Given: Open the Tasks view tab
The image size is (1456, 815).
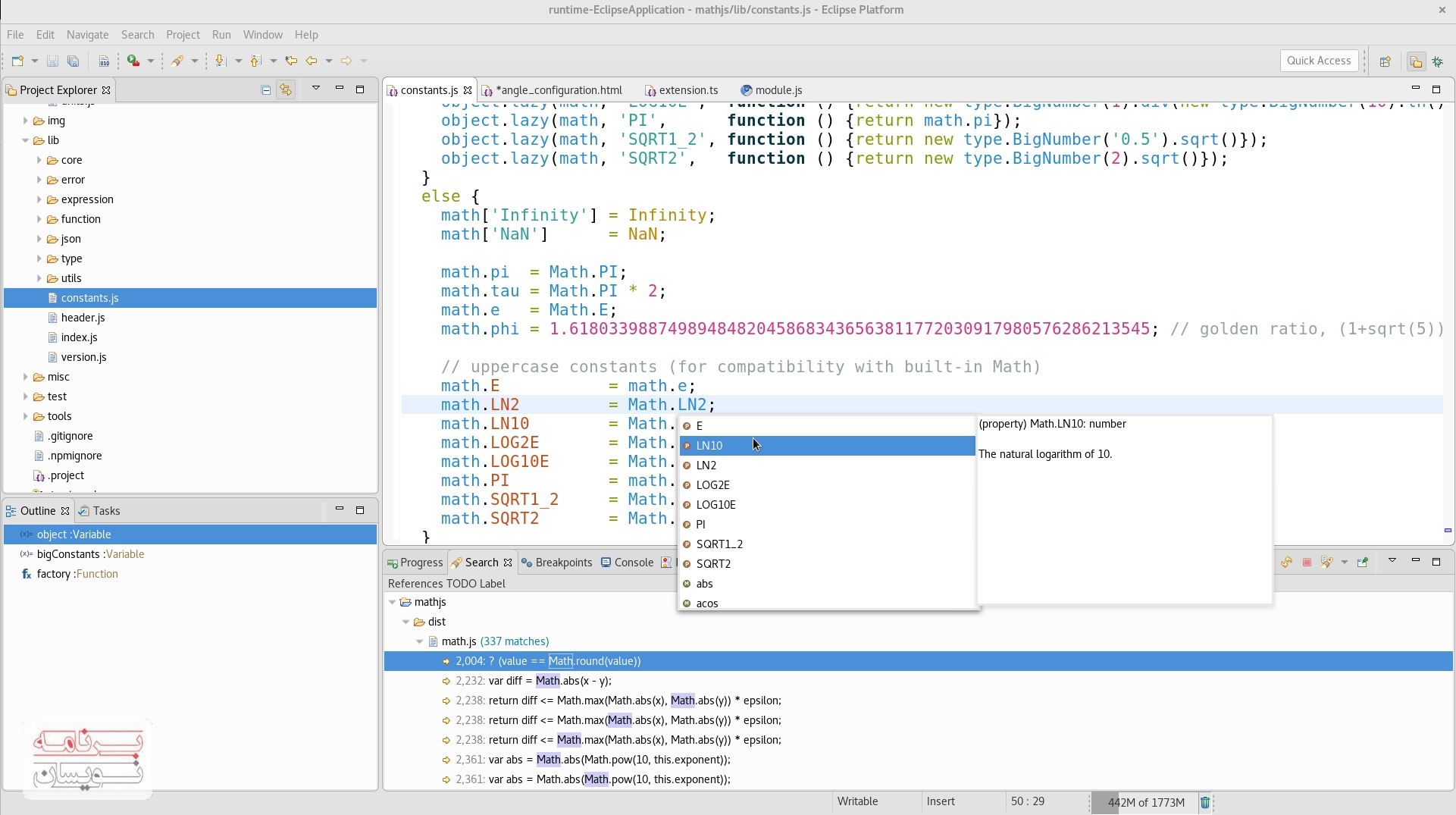Looking at the screenshot, I should [x=99, y=511].
